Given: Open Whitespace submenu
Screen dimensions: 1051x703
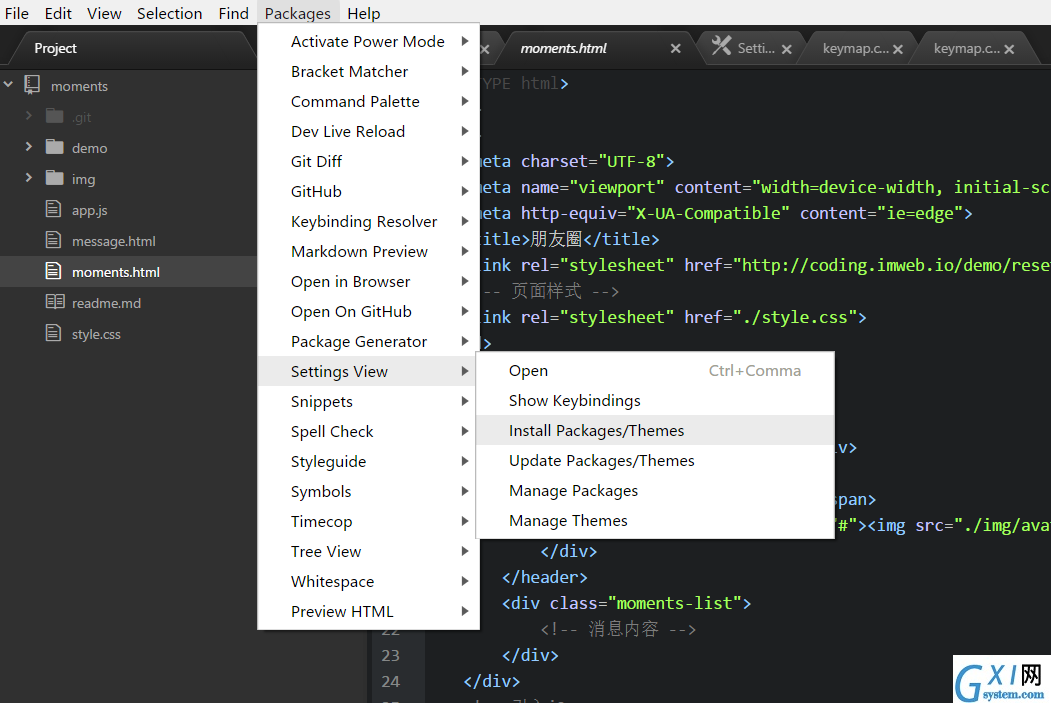Looking at the screenshot, I should click(368, 582).
